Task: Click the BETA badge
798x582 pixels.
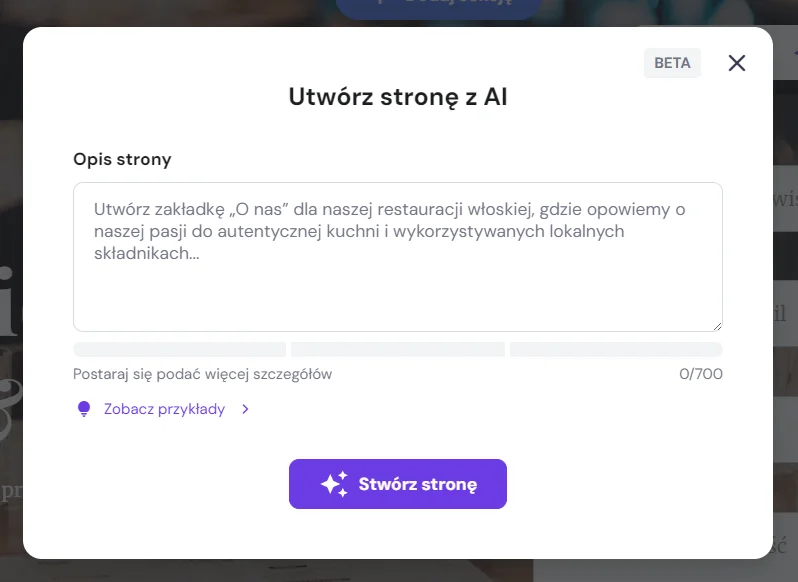Action: coord(672,63)
